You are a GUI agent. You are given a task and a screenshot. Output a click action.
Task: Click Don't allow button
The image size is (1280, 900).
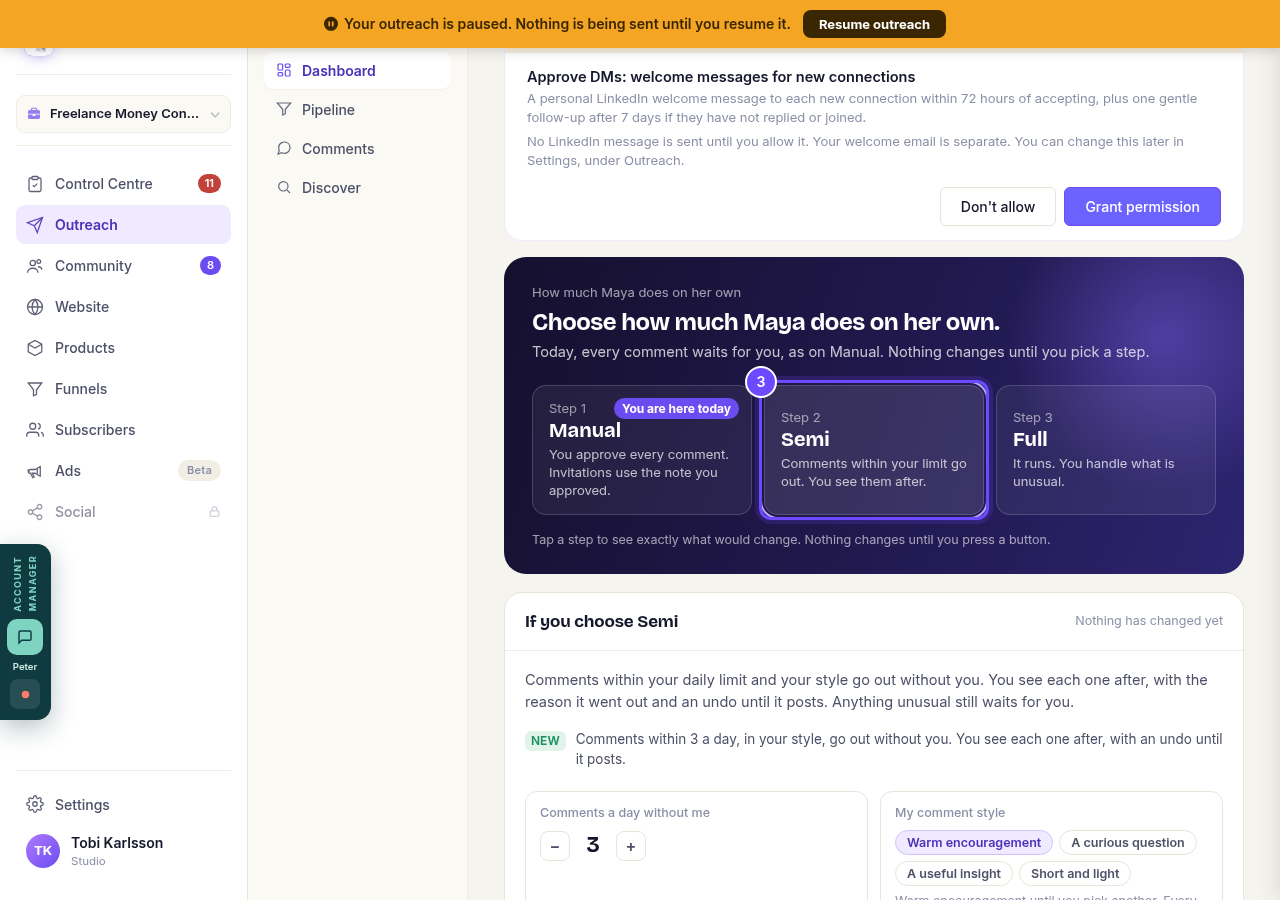[998, 207]
